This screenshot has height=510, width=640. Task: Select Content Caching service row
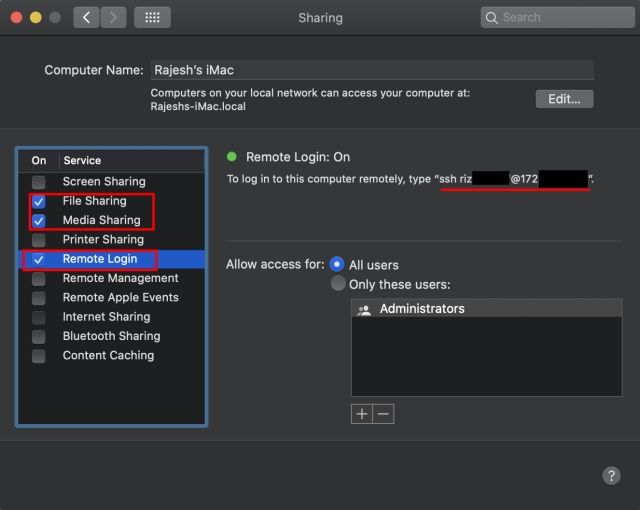click(x=111, y=355)
